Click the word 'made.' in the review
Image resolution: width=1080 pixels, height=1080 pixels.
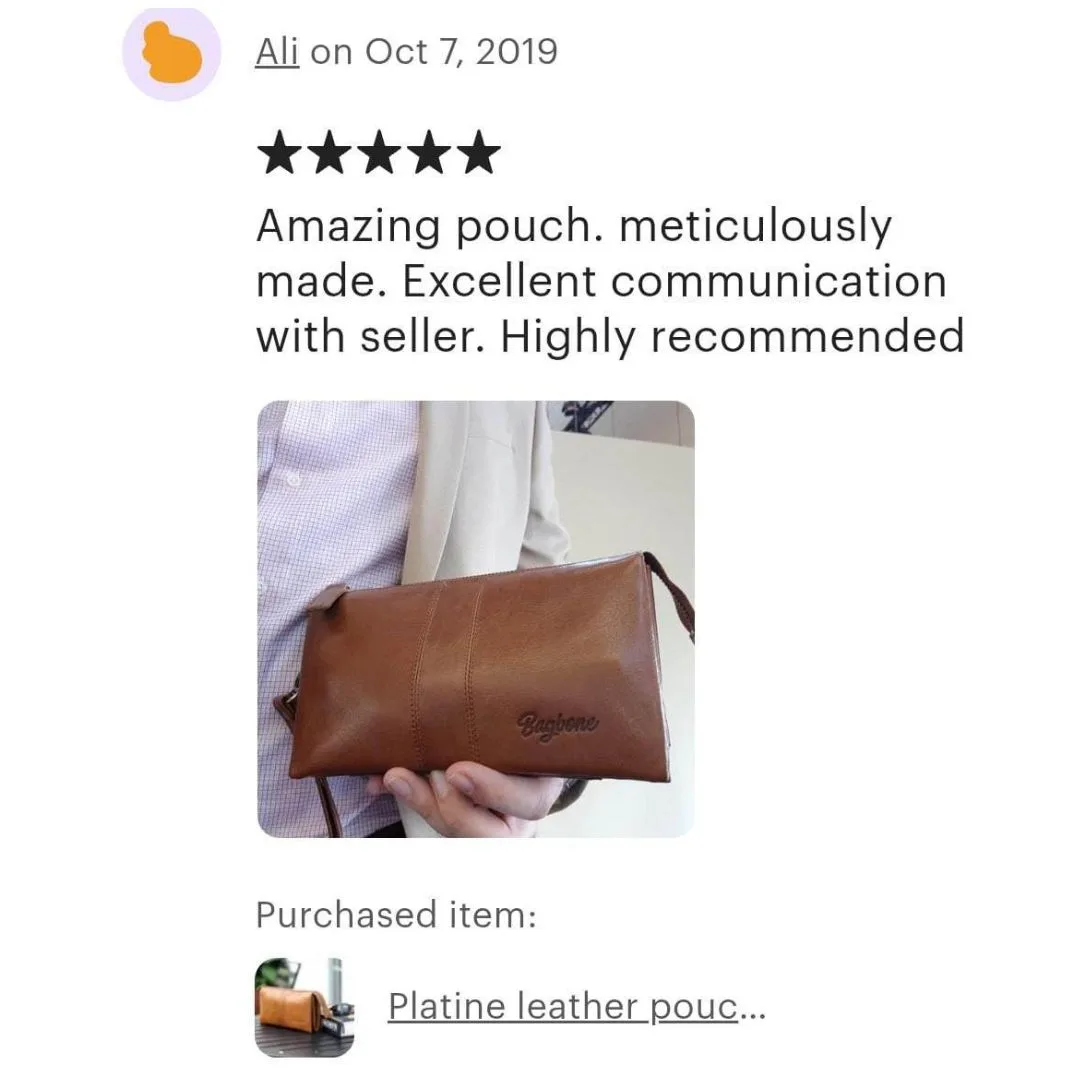tap(321, 282)
